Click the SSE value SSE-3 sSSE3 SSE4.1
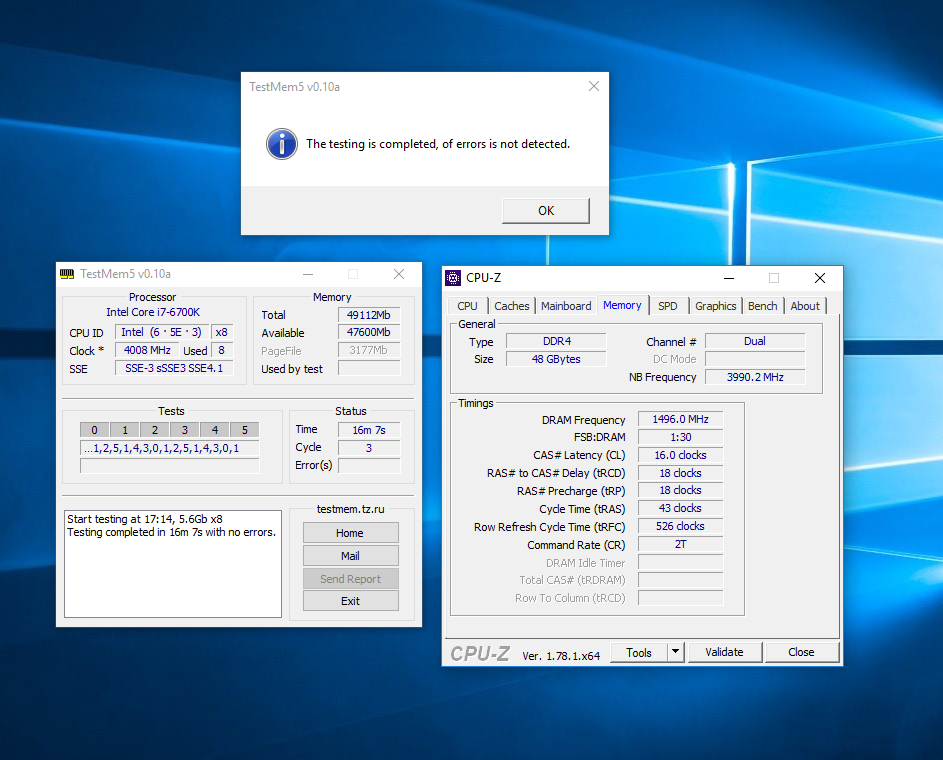The height and width of the screenshot is (760, 943). [x=174, y=368]
